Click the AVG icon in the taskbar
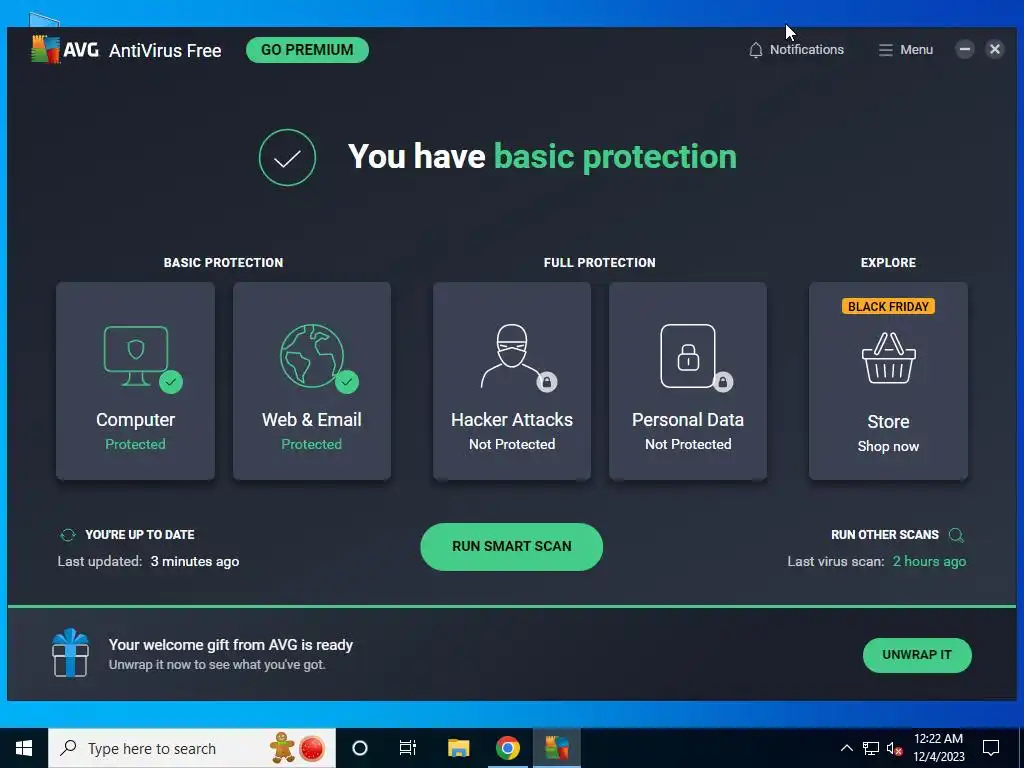Screen dimensions: 1024x768 click(557, 748)
